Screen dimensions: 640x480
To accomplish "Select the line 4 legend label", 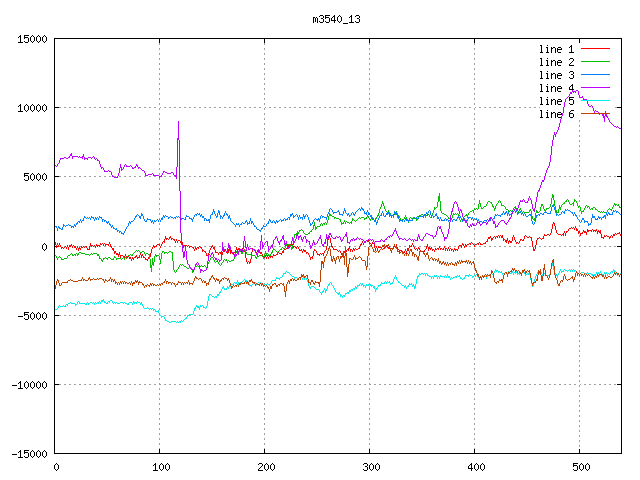I will click(556, 88).
